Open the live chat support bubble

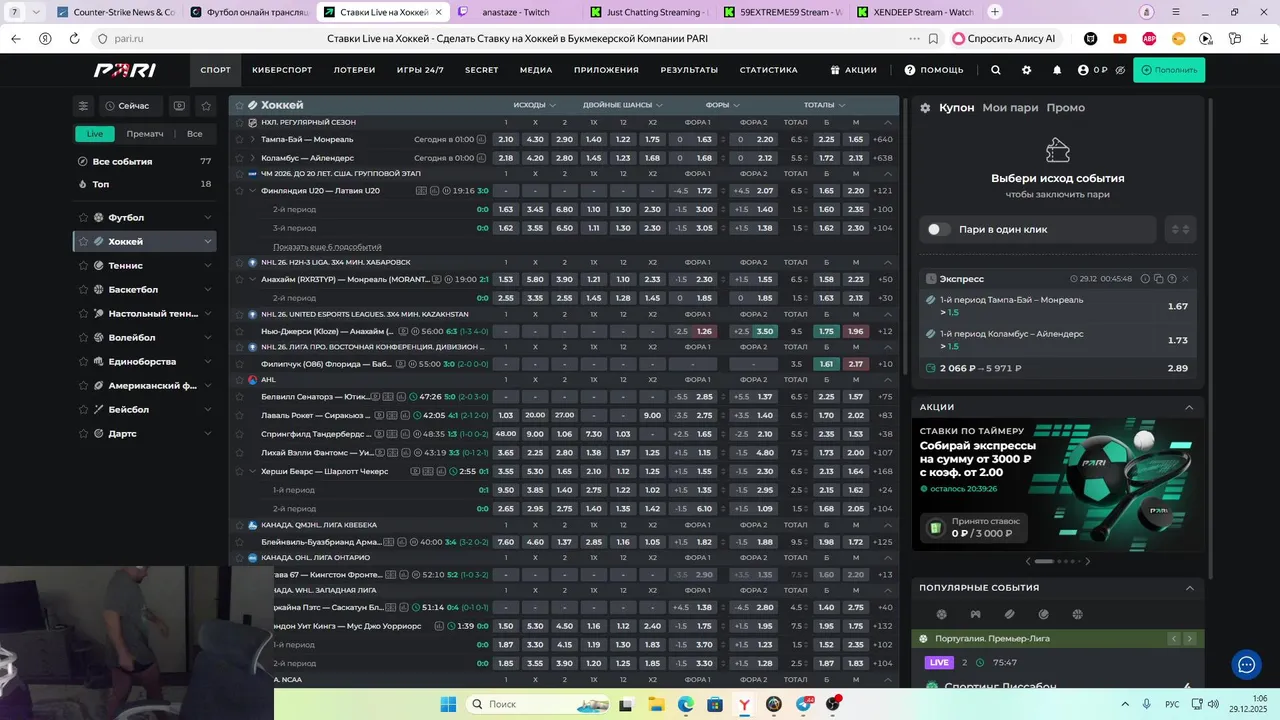[1246, 664]
